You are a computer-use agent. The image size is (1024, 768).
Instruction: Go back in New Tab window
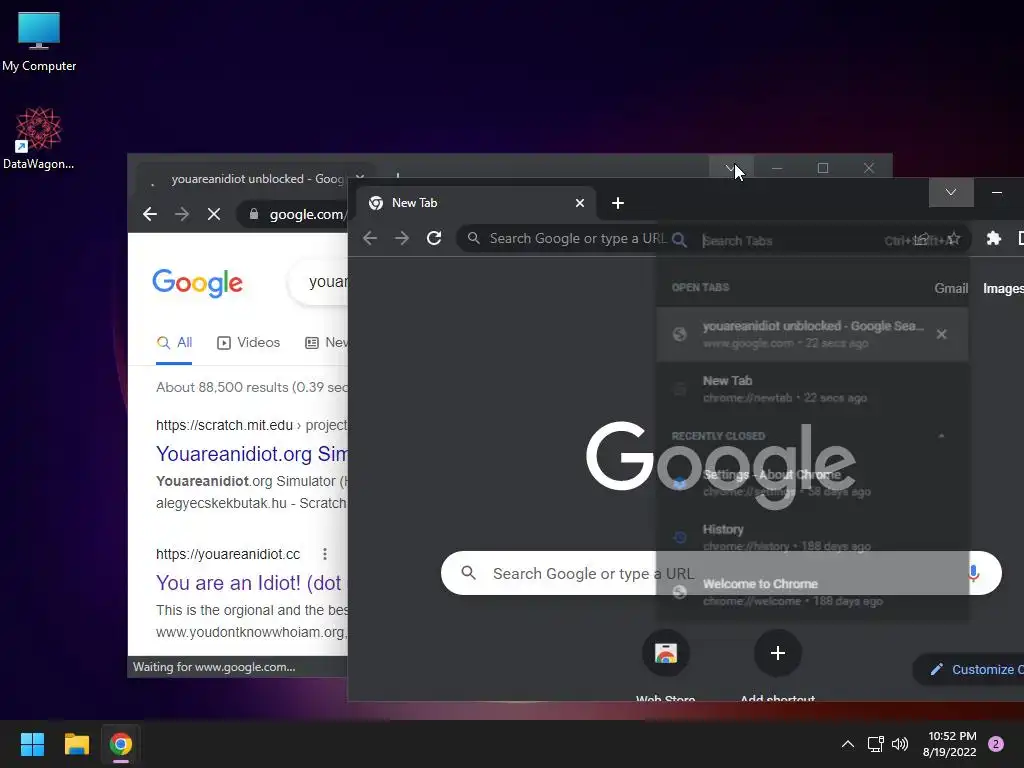point(370,238)
